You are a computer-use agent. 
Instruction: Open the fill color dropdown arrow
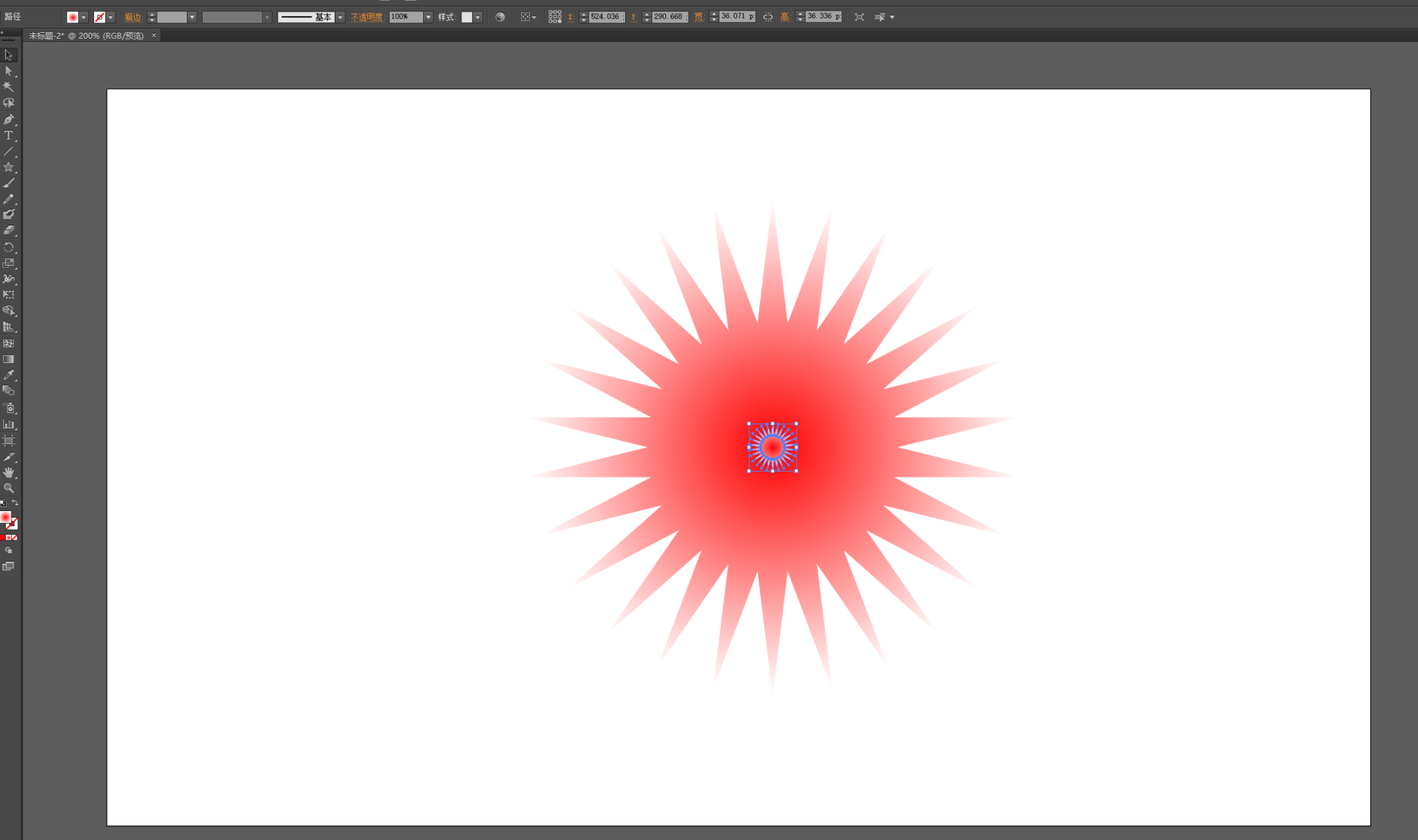[x=84, y=17]
